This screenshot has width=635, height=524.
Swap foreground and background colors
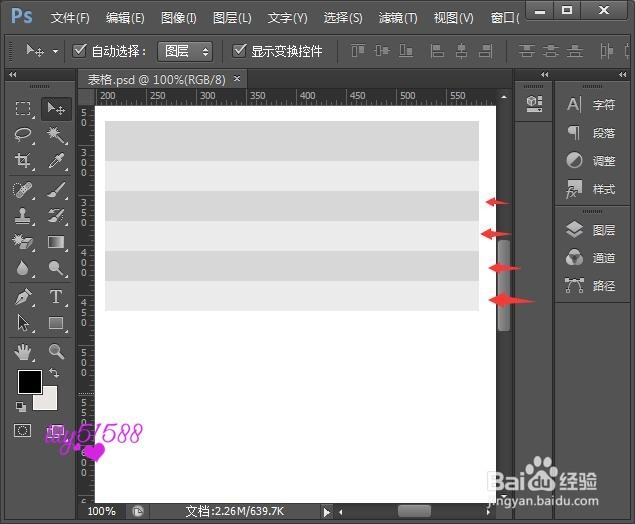(54, 372)
